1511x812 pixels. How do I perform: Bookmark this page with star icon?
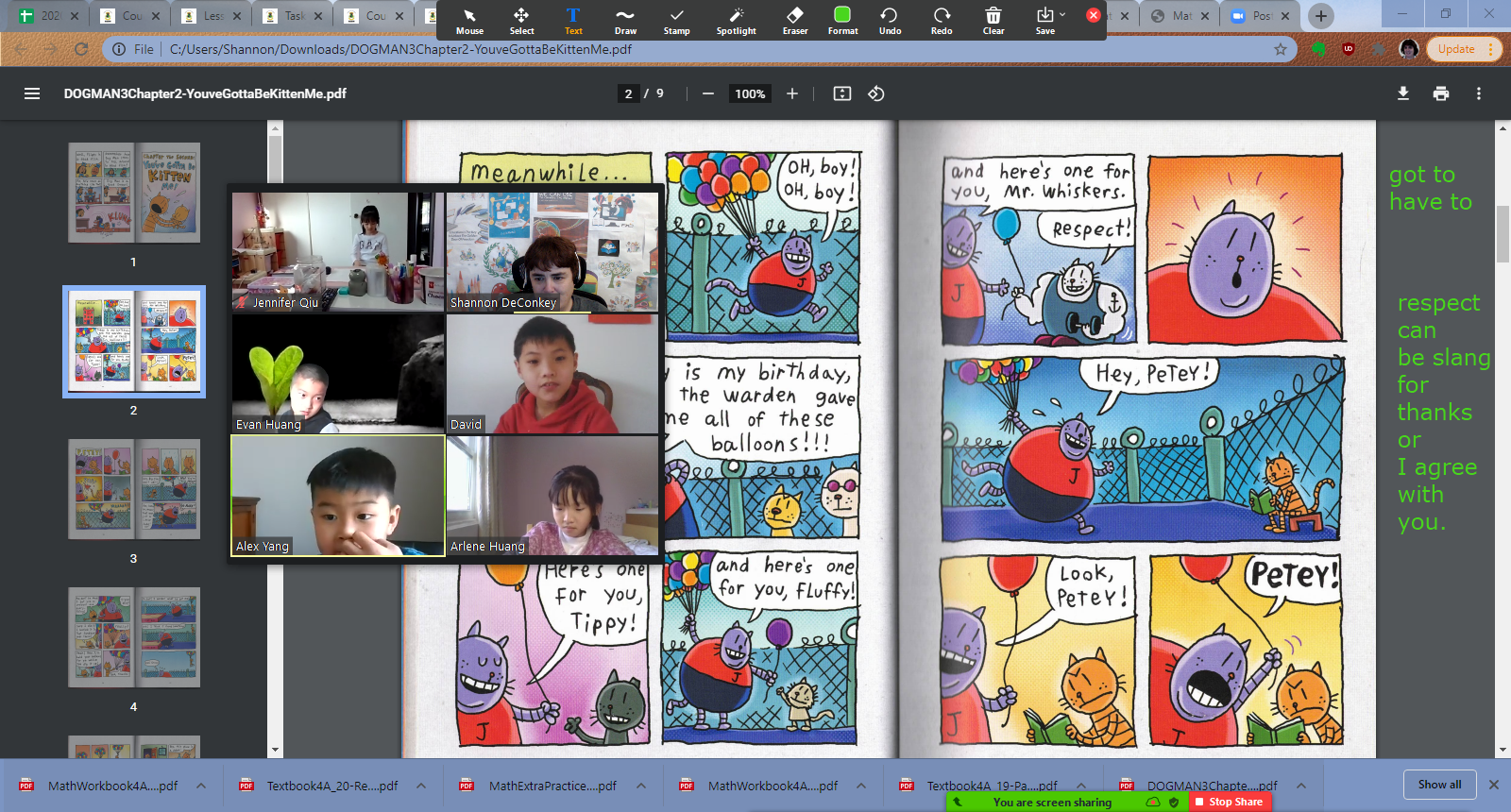(1281, 49)
